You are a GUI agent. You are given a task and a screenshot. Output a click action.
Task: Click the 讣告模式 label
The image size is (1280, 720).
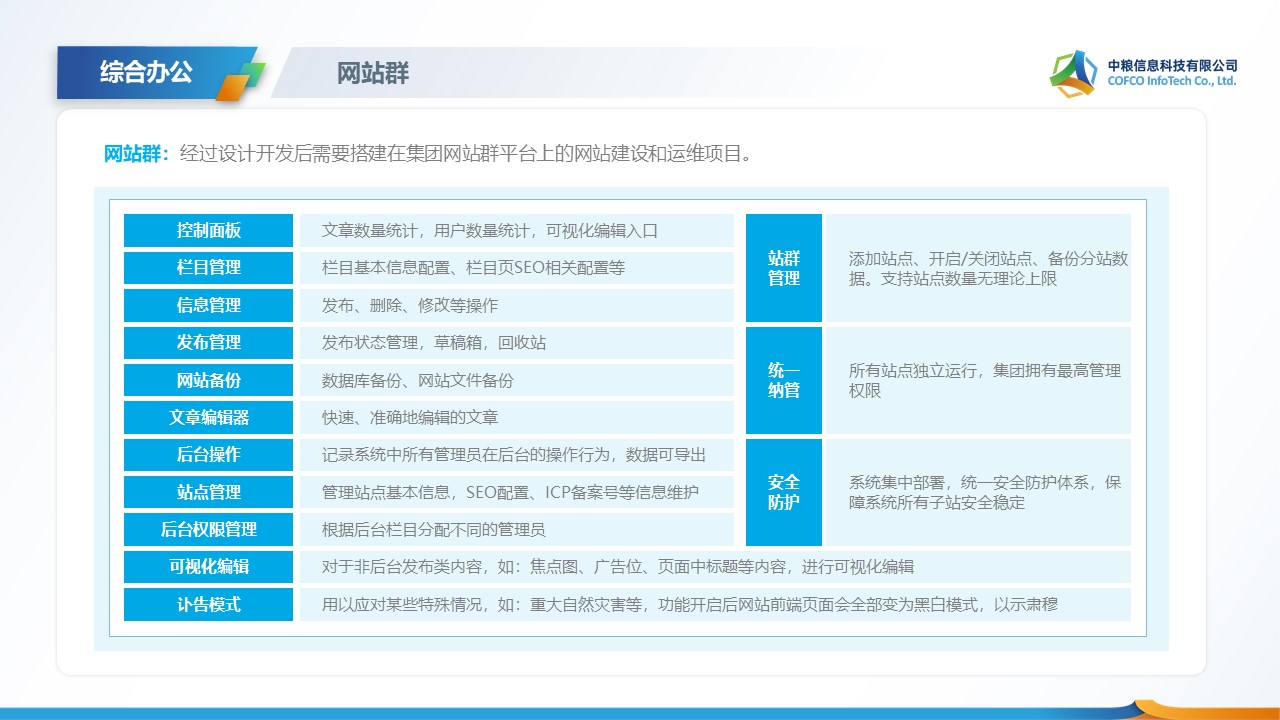(208, 604)
